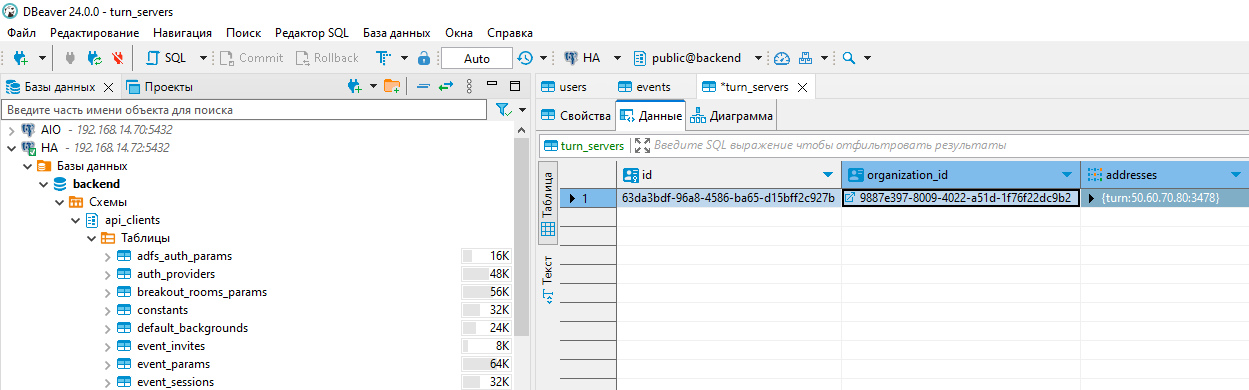Select the auth_providers table in tree

click(176, 274)
